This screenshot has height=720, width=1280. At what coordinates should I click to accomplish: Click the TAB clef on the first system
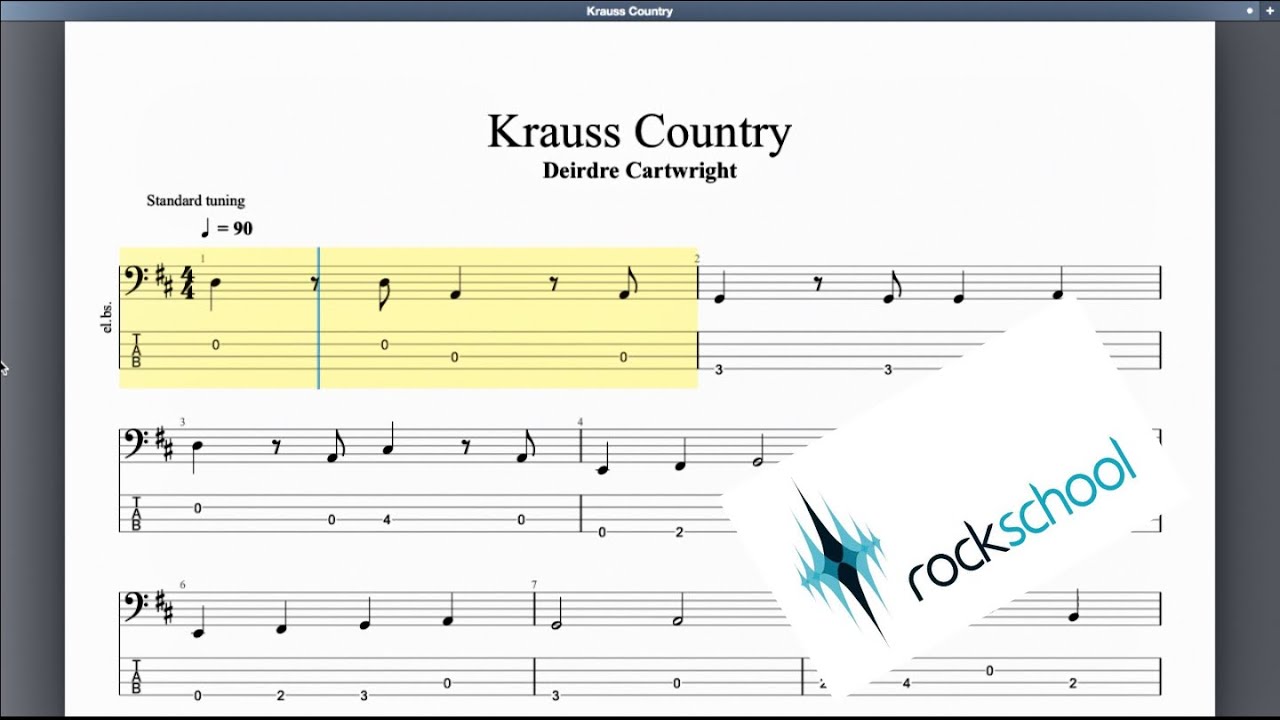136,349
